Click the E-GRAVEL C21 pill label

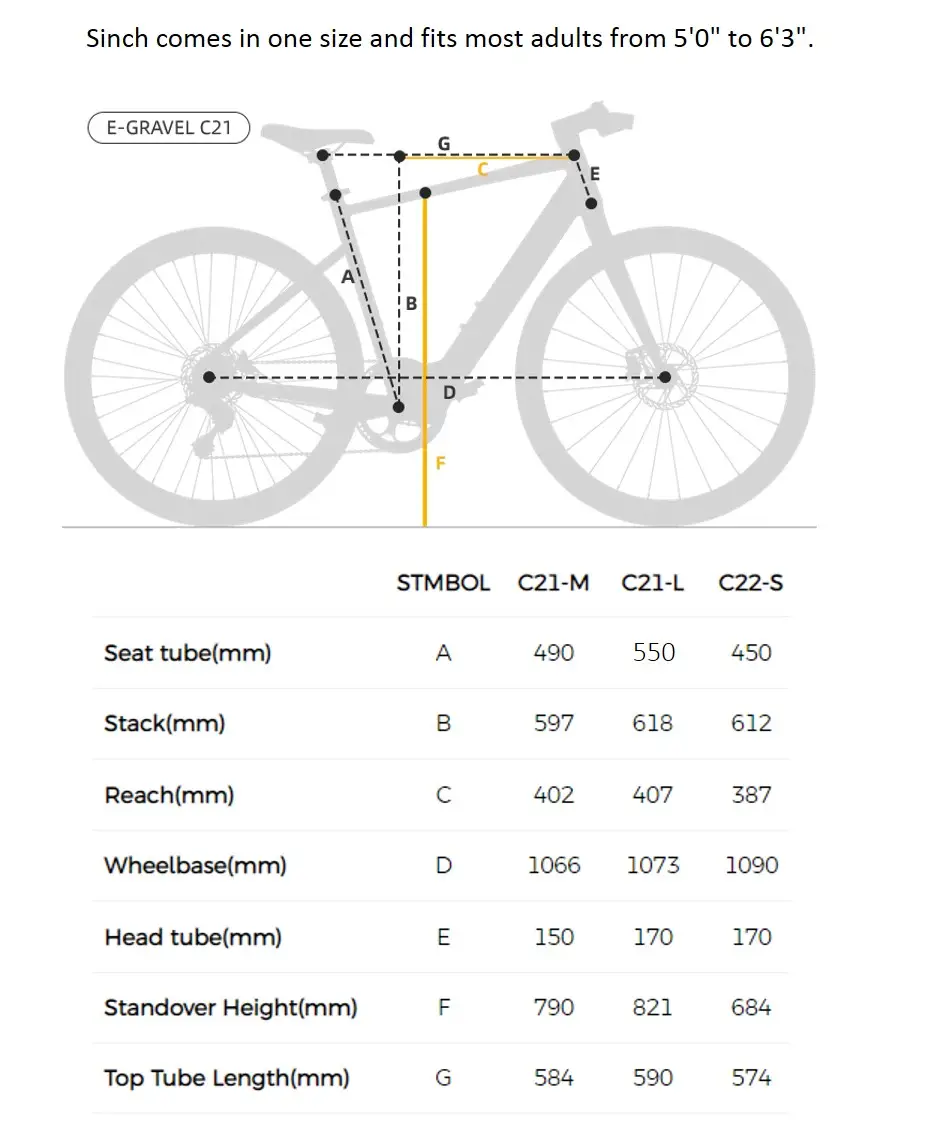168,128
